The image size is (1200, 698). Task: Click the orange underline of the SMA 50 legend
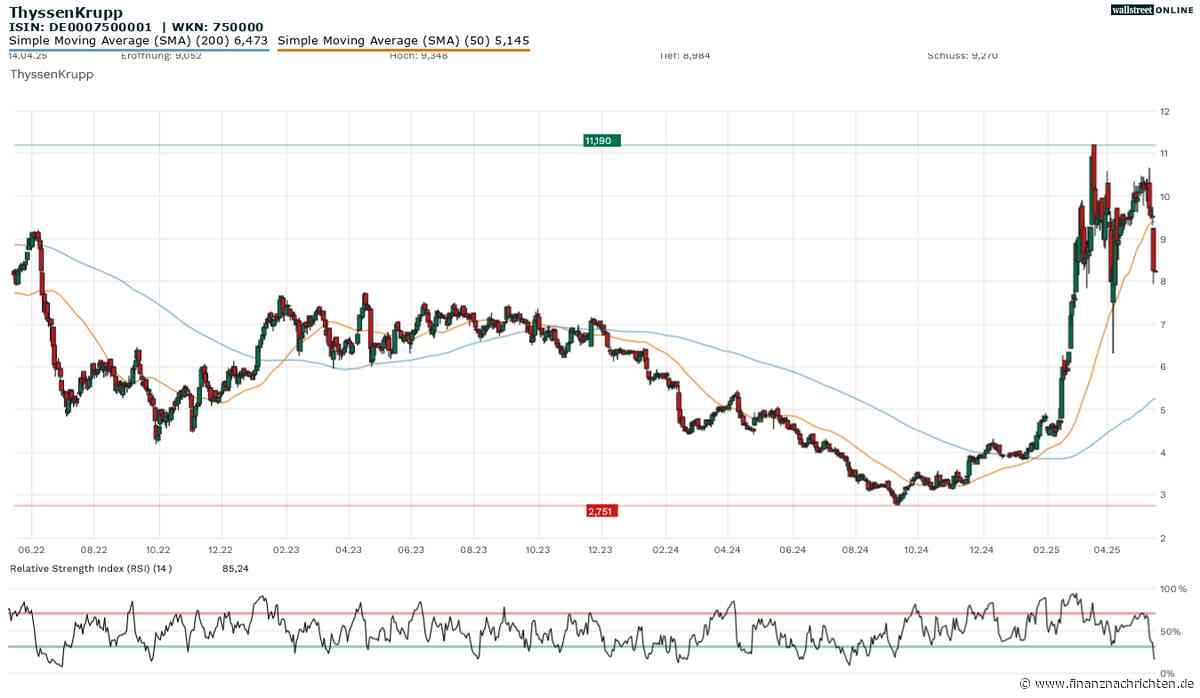click(403, 50)
